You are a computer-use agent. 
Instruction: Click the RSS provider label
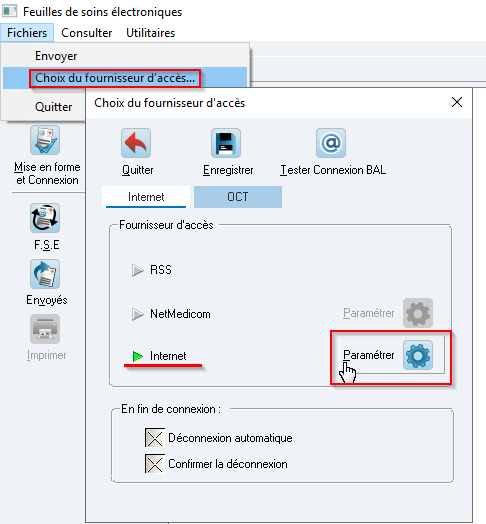click(161, 270)
